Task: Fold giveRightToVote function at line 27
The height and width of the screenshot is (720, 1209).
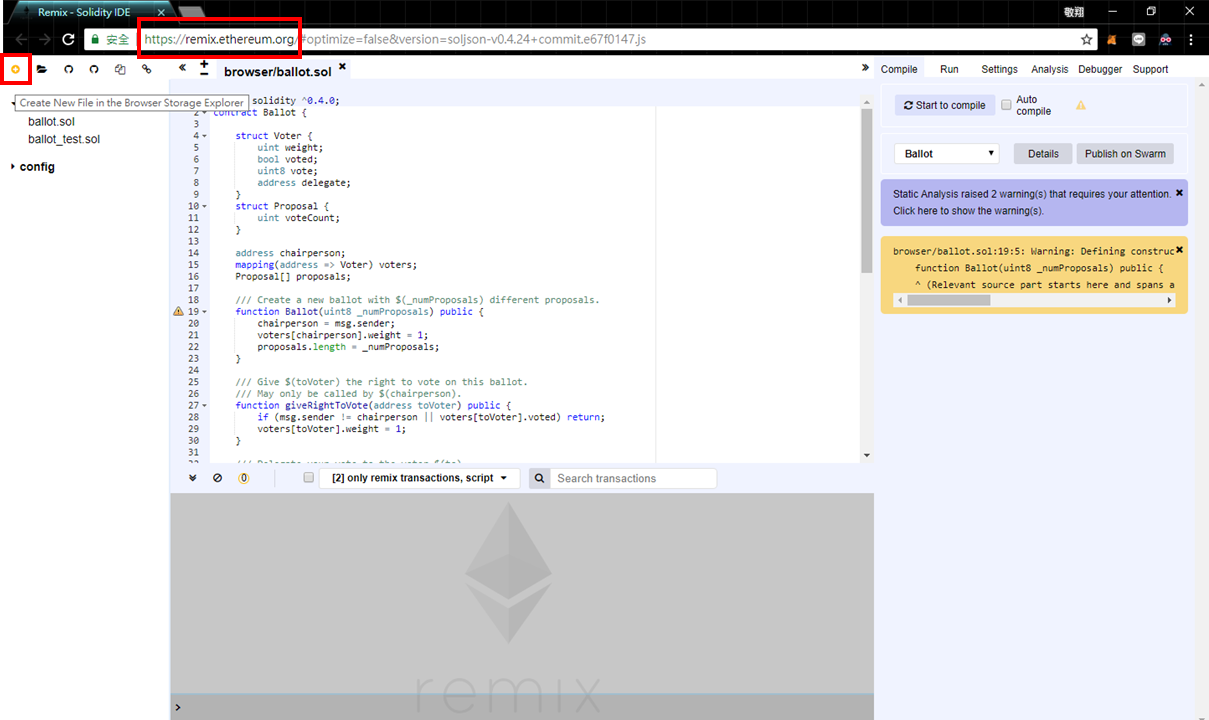Action: point(205,406)
